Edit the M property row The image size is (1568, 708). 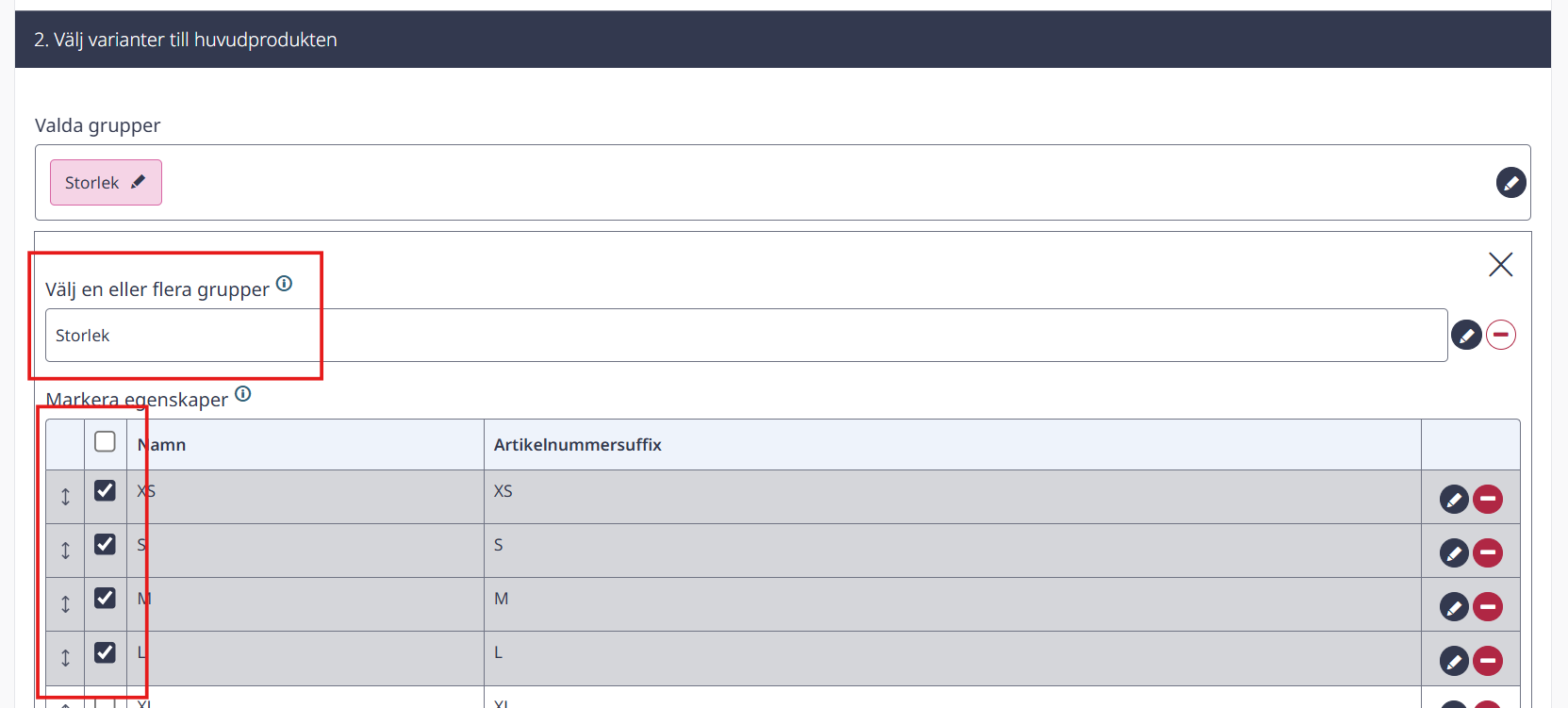pyautogui.click(x=1454, y=606)
